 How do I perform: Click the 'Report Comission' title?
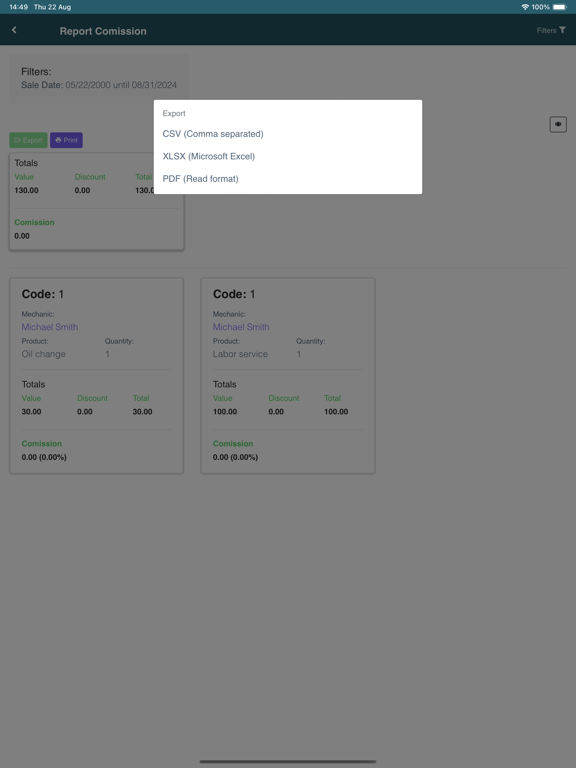[103, 31]
